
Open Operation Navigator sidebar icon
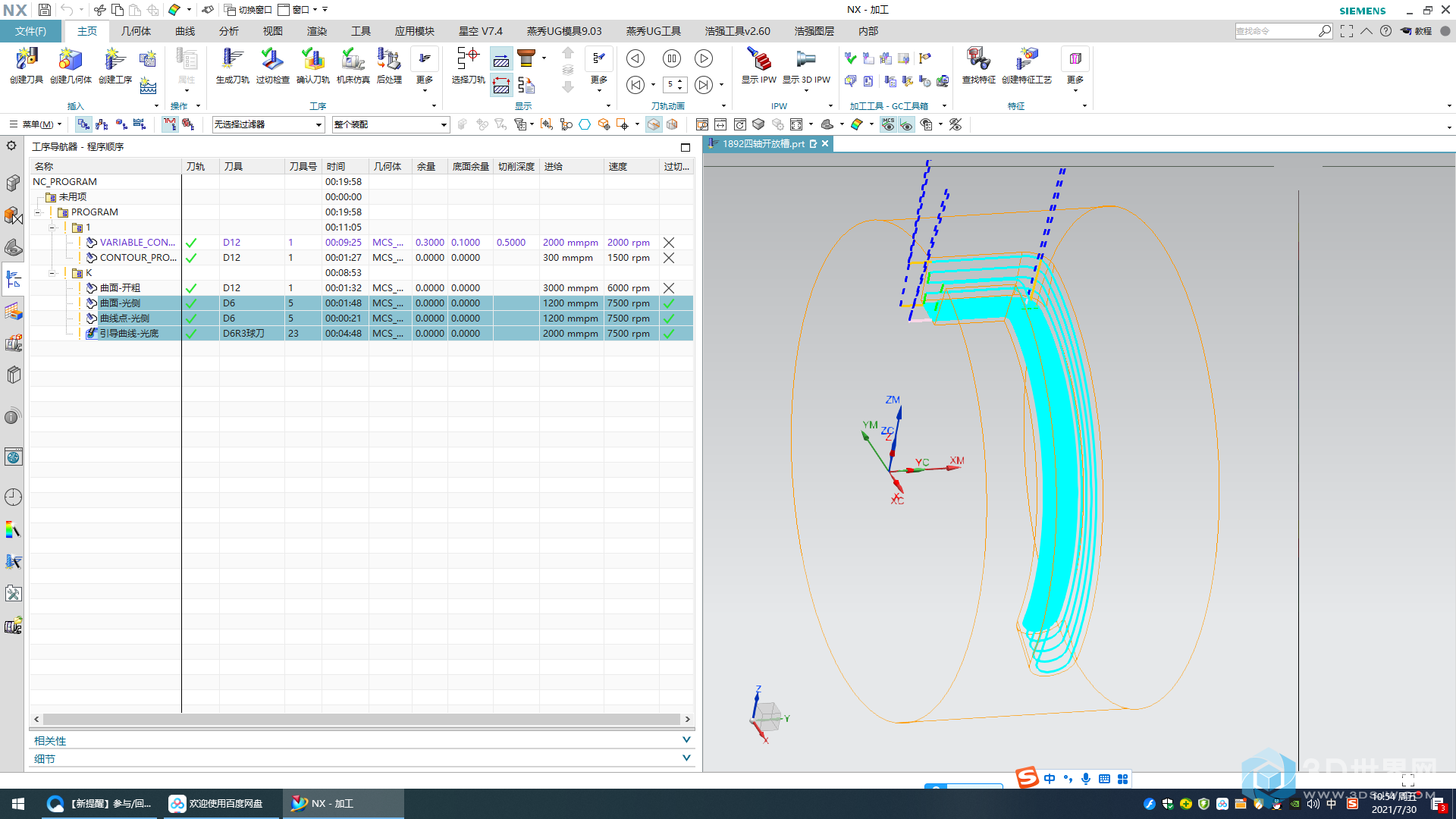pos(13,279)
